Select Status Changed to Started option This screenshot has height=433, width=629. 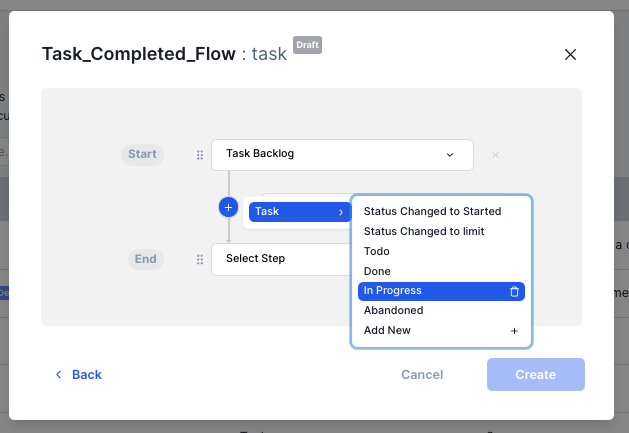(432, 212)
